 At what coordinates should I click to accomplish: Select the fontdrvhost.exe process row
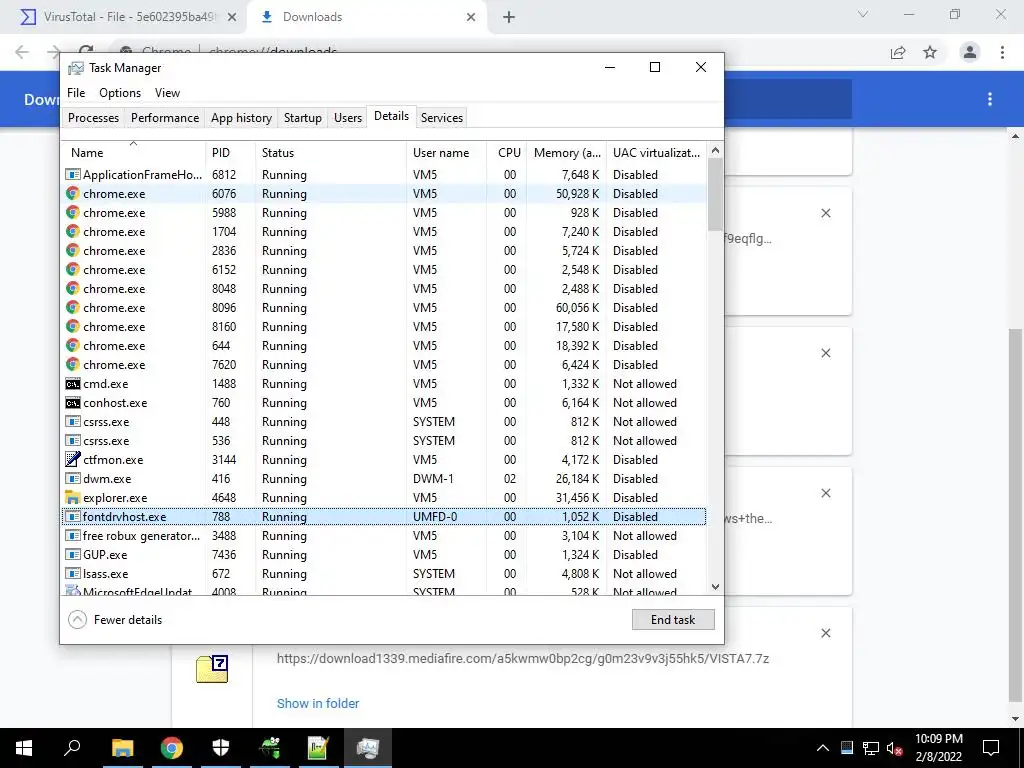point(384,517)
